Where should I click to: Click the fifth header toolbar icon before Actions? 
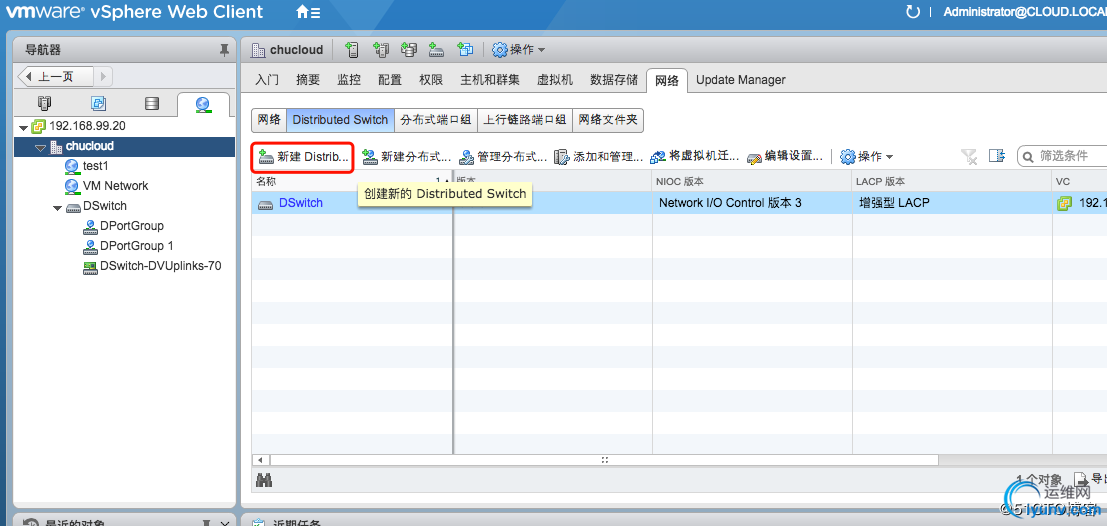[x=465, y=49]
